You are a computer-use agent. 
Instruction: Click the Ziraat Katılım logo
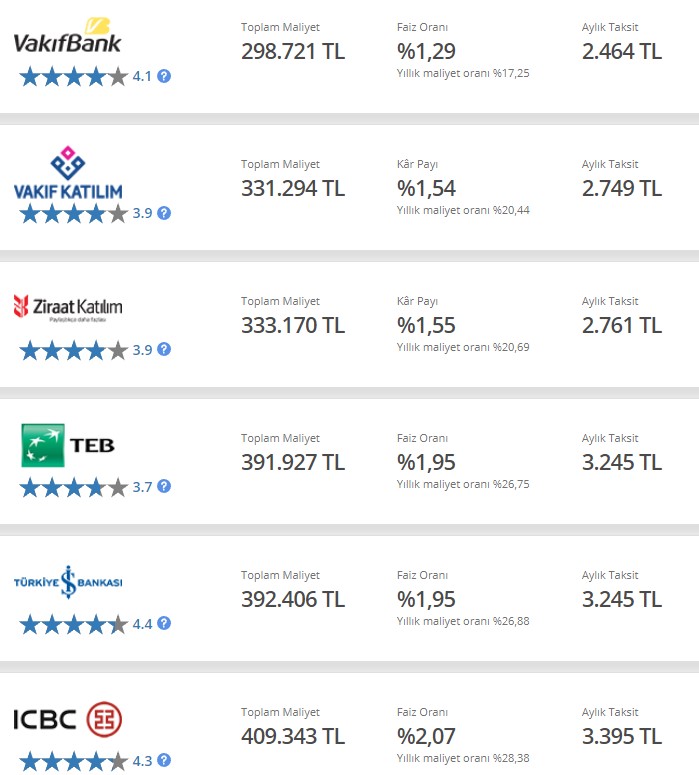click(x=68, y=308)
